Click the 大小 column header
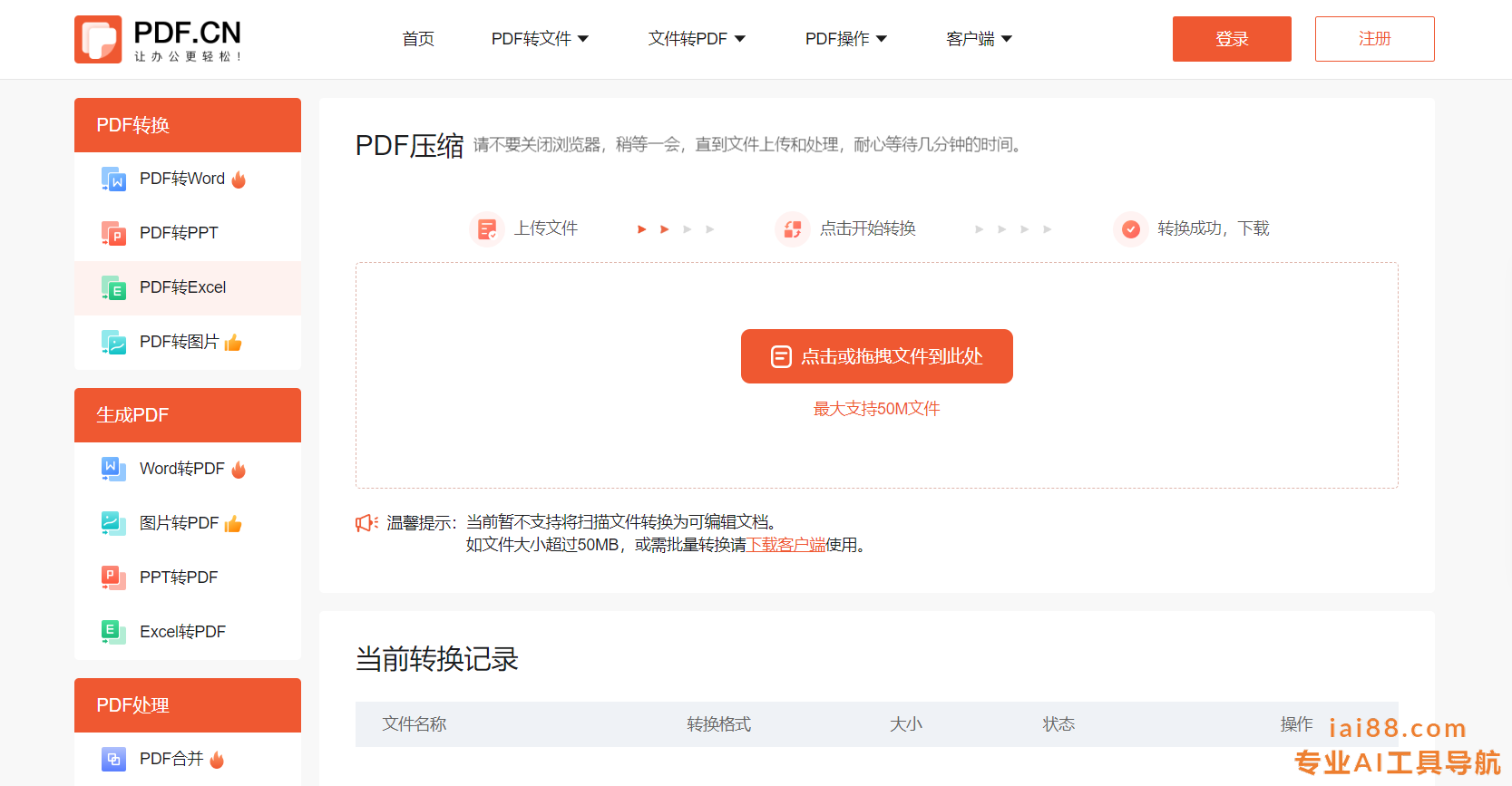1512x786 pixels. click(x=906, y=724)
